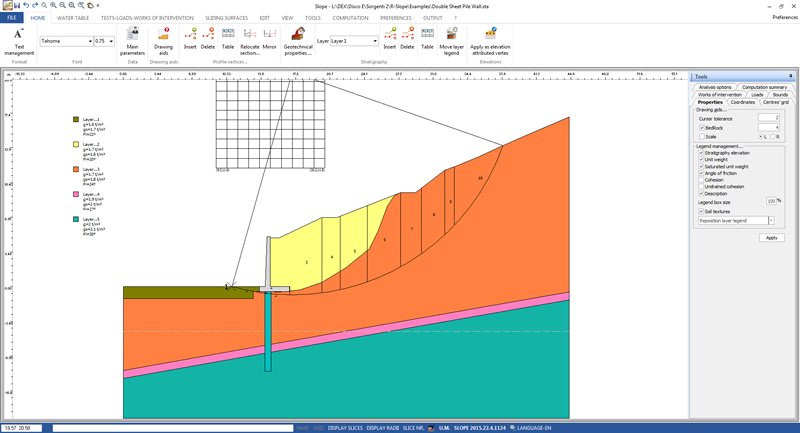Open TESTS-LOADS-WORKS OF INTERVENTION tab

click(x=147, y=18)
